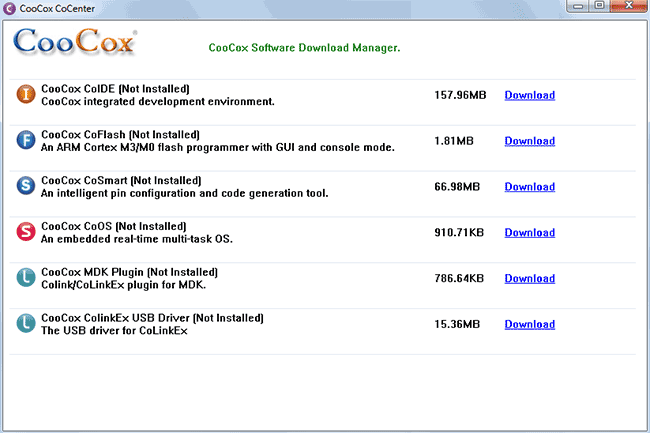Download the CooCox MDK Plugin
This screenshot has height=433, width=650.
[529, 279]
